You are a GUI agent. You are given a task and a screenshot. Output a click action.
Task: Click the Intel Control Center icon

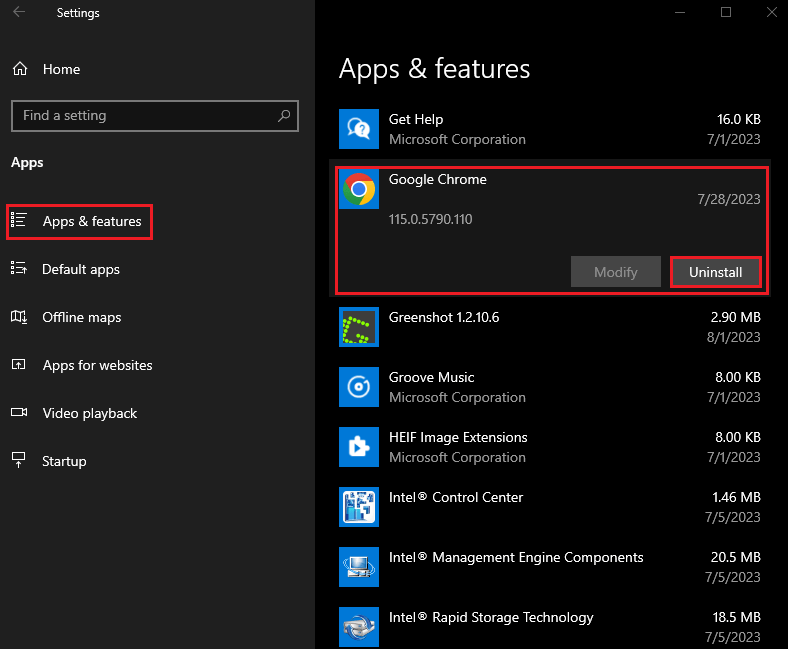(x=359, y=507)
